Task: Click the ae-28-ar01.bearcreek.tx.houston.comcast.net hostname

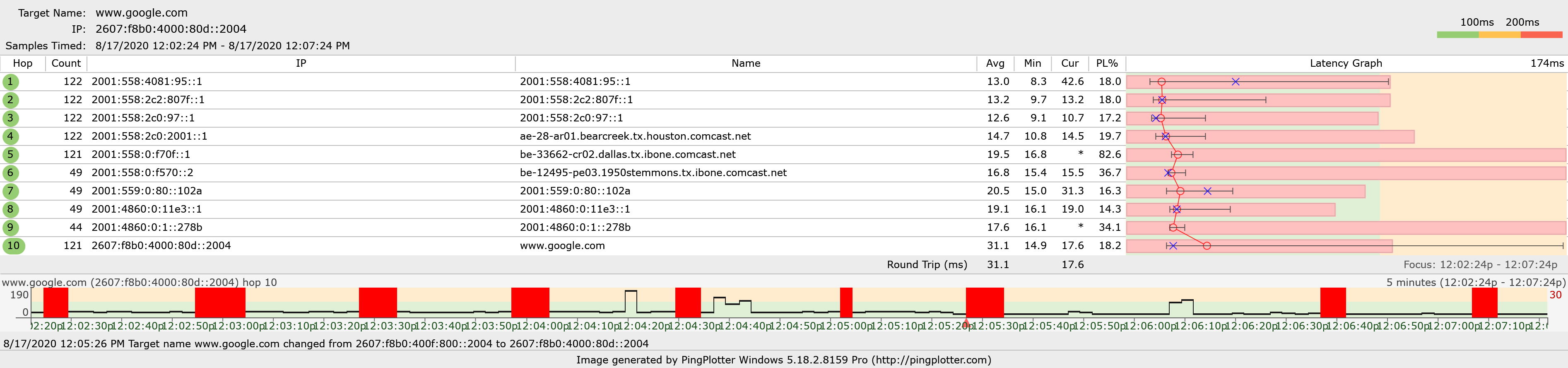Action: [635, 136]
